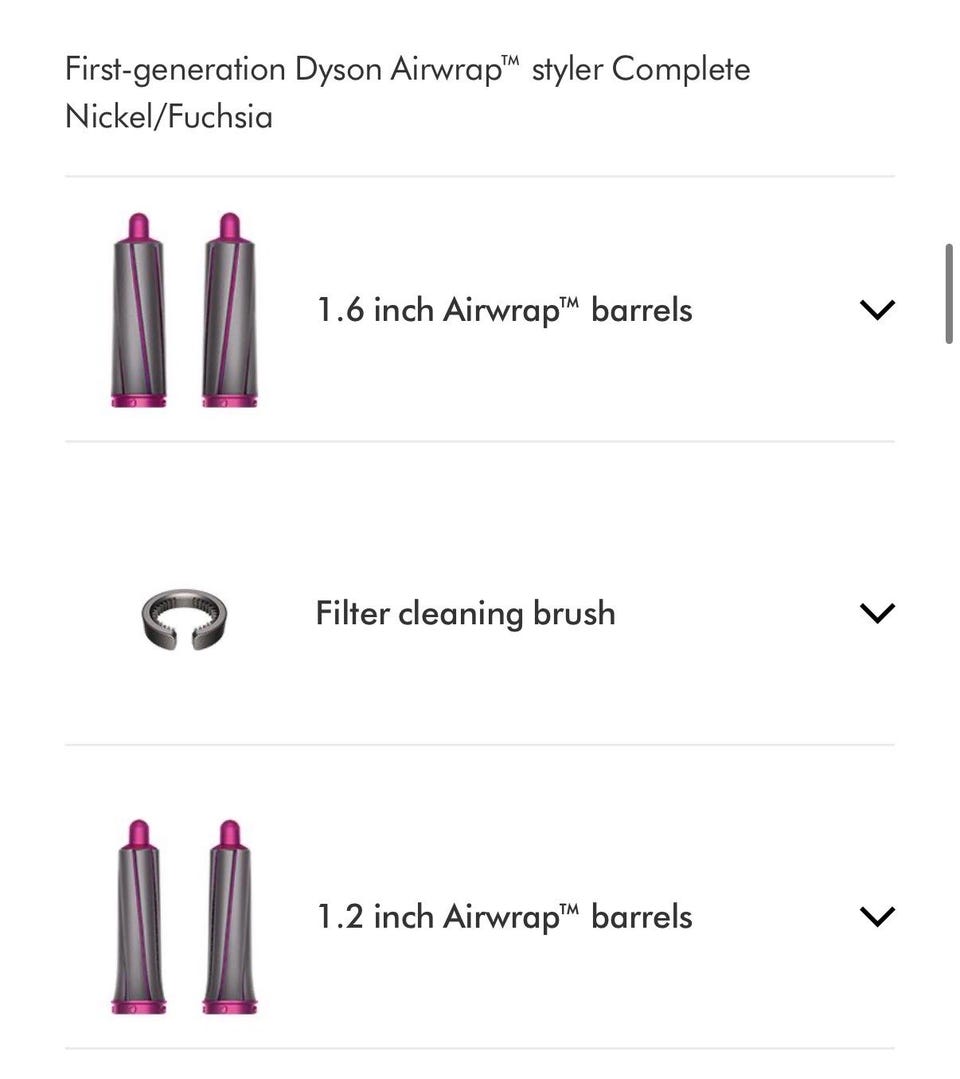Viewport: 960px width, 1079px height.
Task: Click the vertical scrollbar thumb on the right
Action: pyautogui.click(x=949, y=293)
